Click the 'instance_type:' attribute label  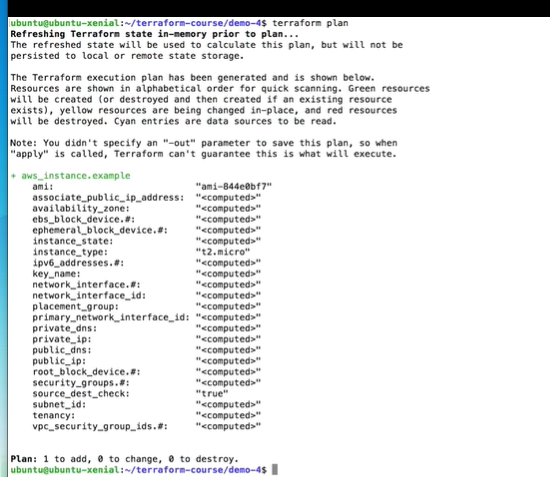[70, 252]
